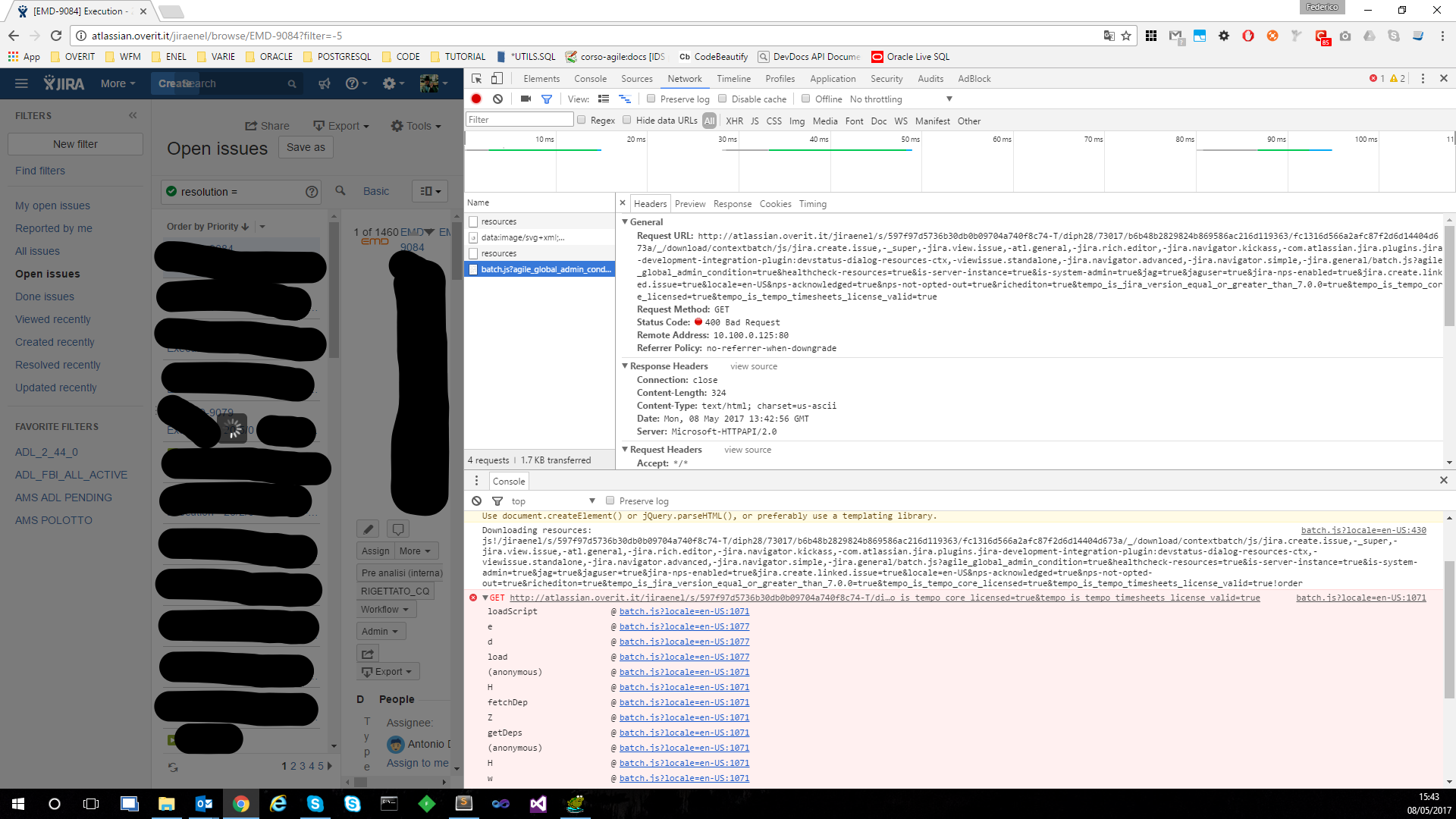This screenshot has width=1456, height=819.
Task: Toggle the Regex filter checkbox
Action: point(582,120)
